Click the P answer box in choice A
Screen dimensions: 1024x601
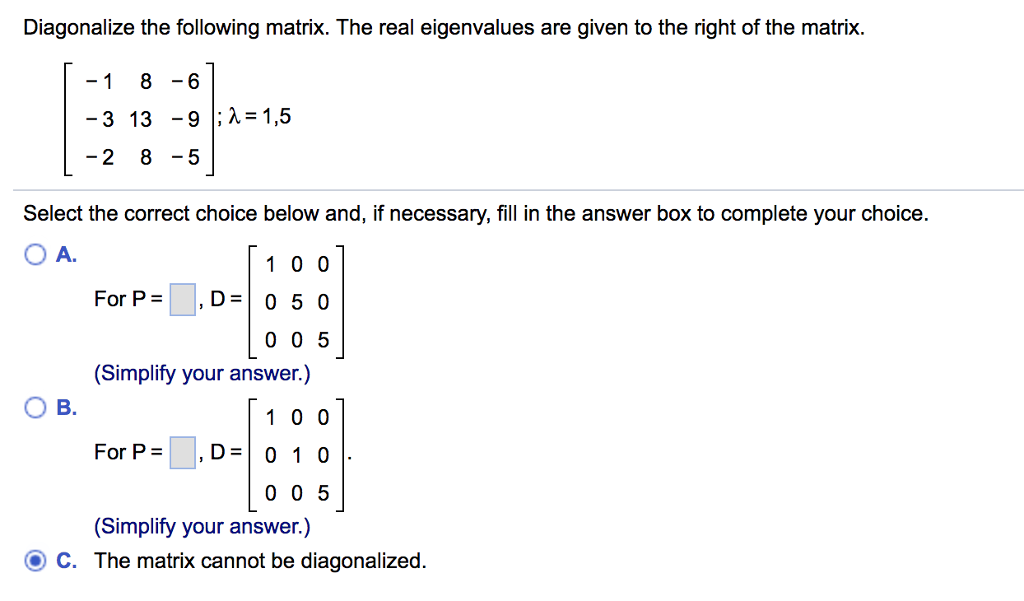tap(182, 297)
